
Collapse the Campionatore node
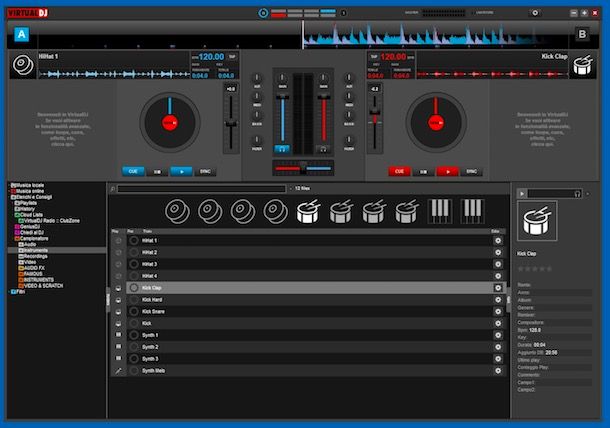[x=14, y=239]
